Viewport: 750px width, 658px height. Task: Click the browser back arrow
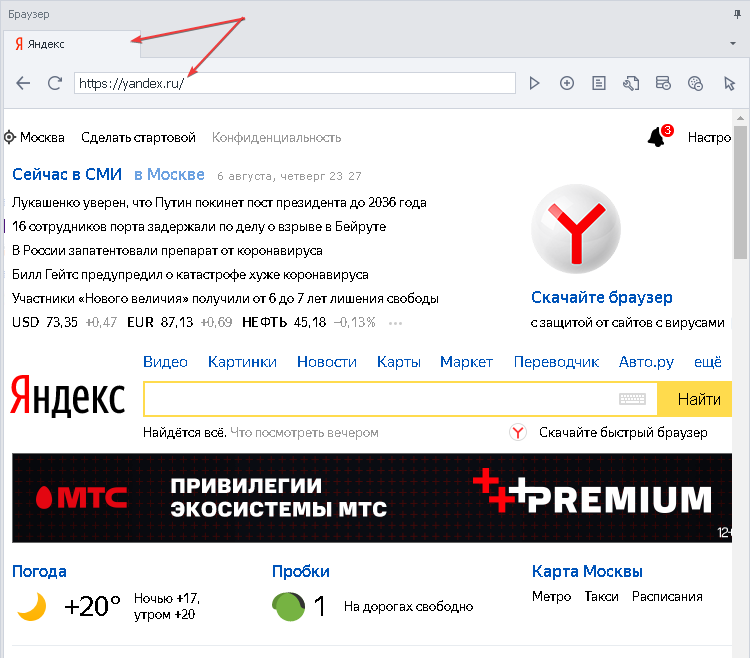(23, 83)
